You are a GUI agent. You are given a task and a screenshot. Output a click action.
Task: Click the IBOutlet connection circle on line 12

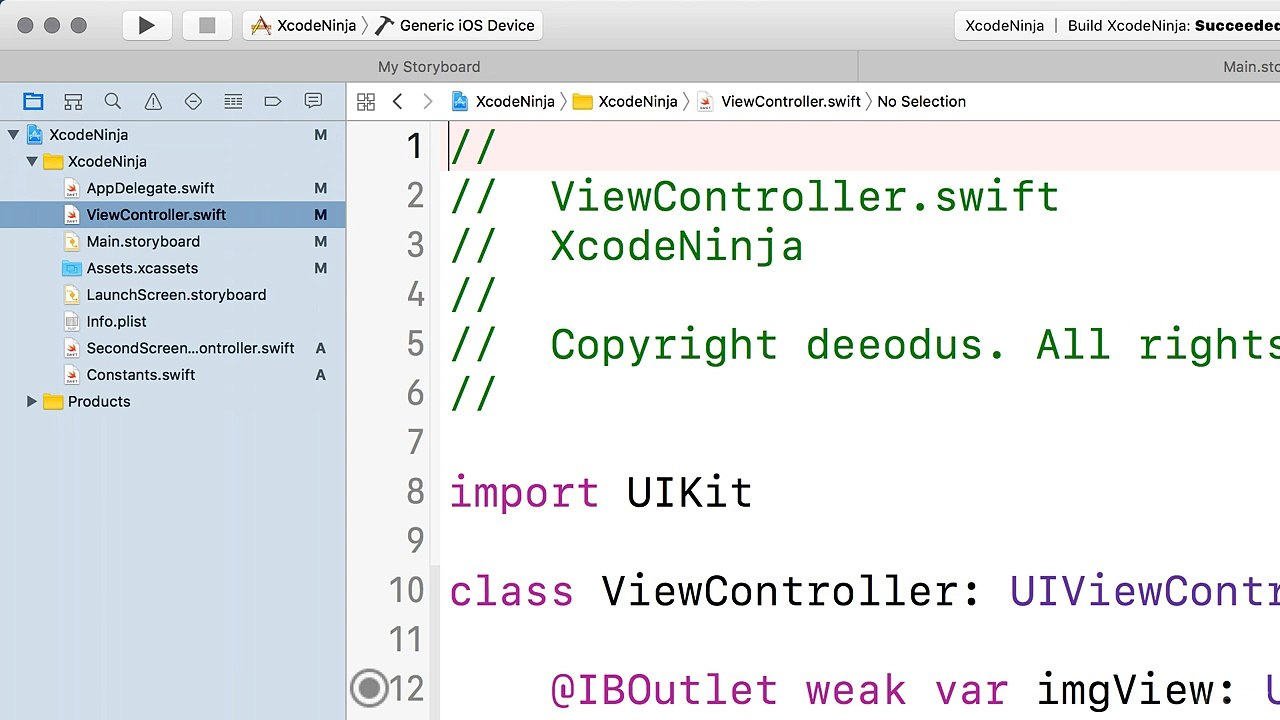coord(370,688)
